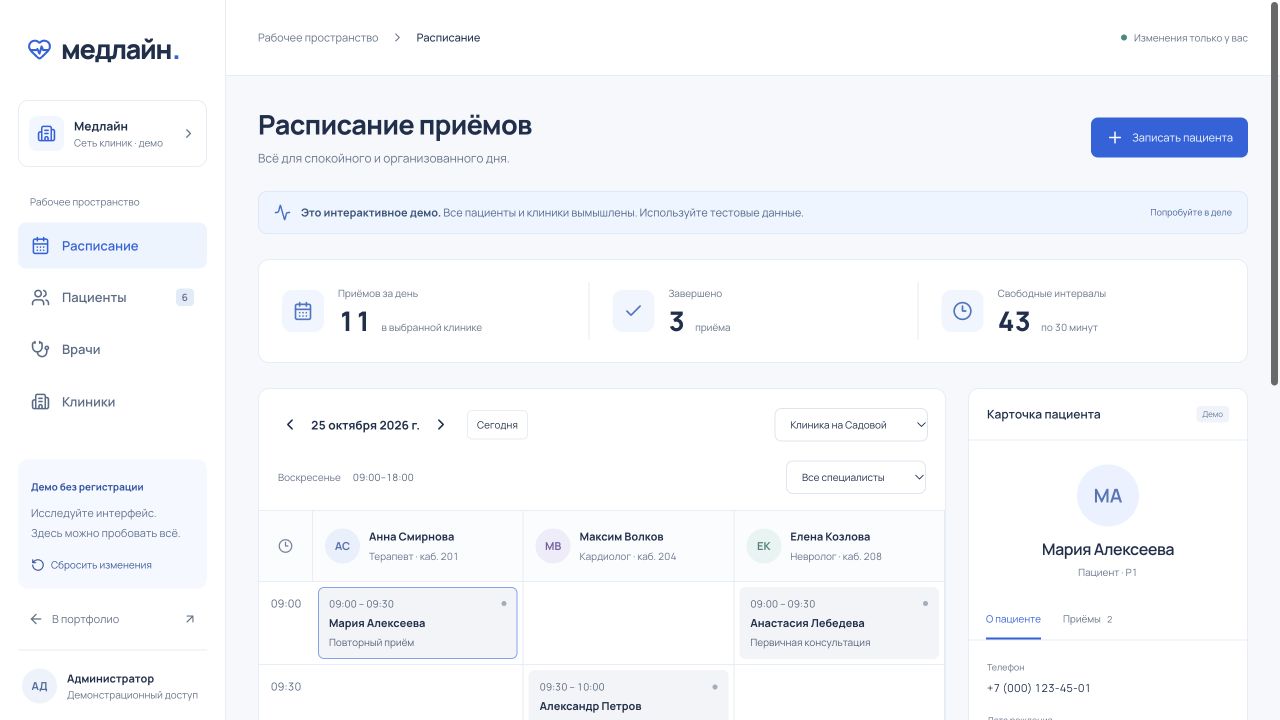Open Клиники in the sidebar
1280x720 pixels.
click(112, 402)
